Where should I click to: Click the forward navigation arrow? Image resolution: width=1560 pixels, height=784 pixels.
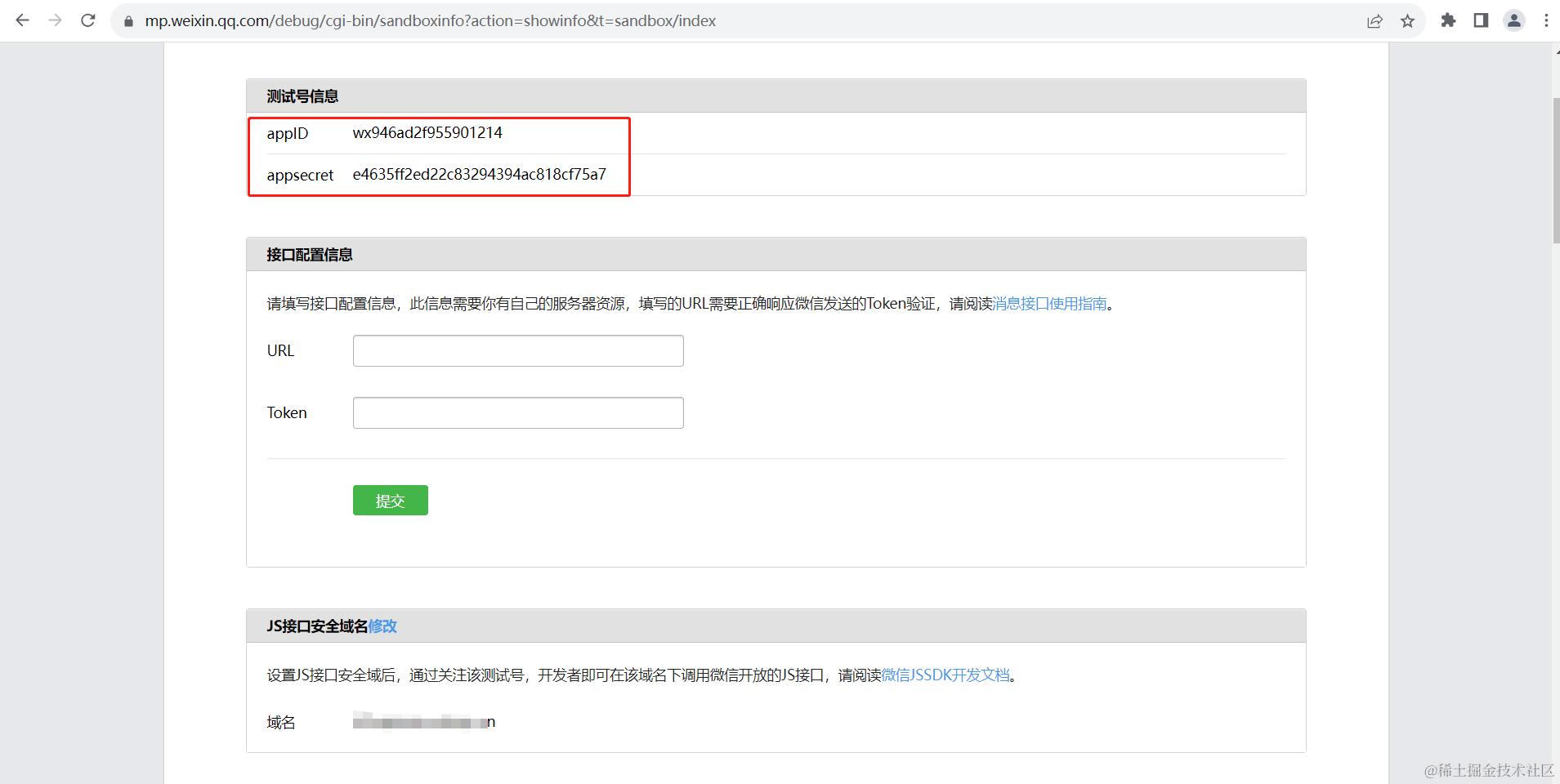pyautogui.click(x=55, y=20)
